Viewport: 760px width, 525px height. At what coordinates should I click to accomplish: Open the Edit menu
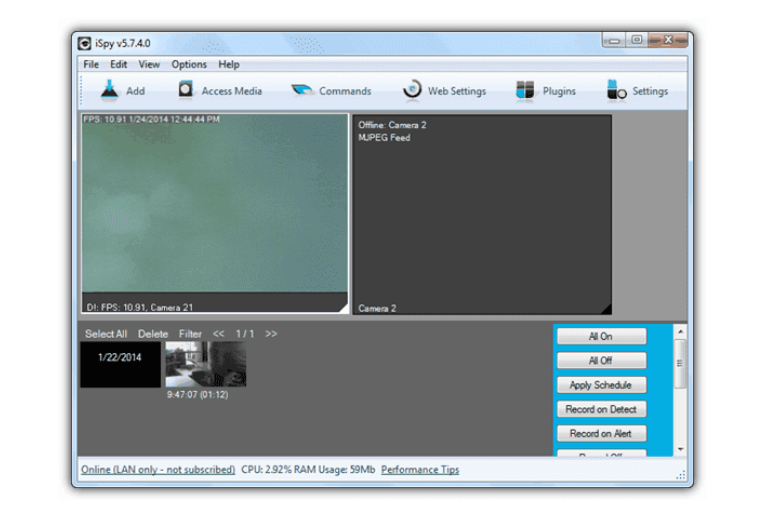[x=118, y=64]
